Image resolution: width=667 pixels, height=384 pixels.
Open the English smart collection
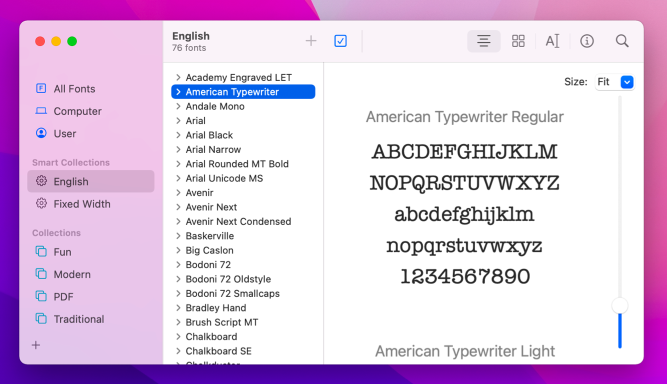pos(91,182)
